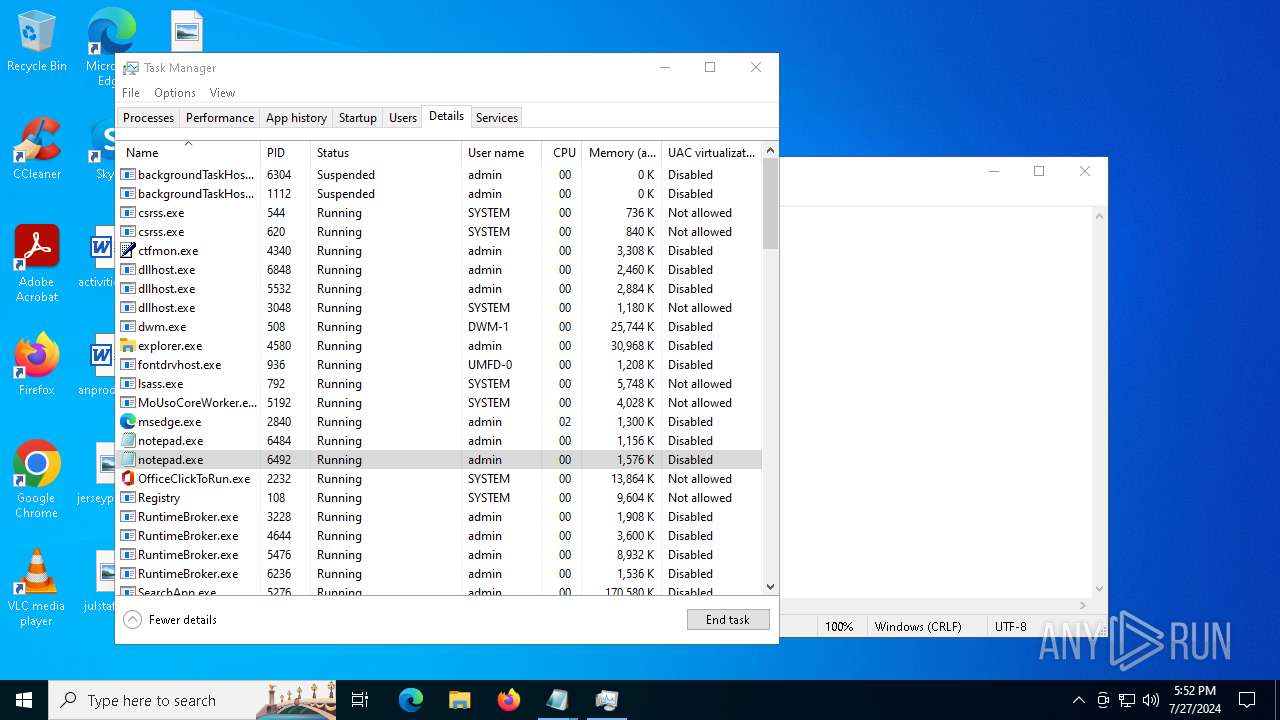
Task: Switch to Notepad taskbar button
Action: (x=558, y=700)
